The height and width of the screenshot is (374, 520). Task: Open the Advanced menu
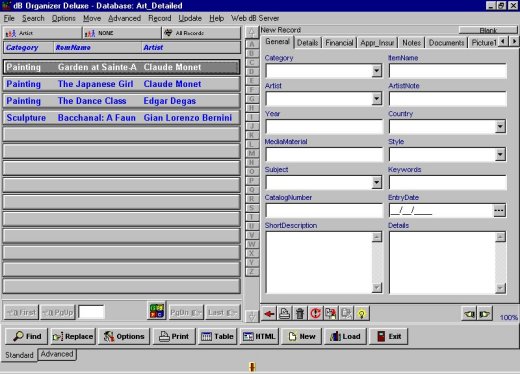coord(124,18)
